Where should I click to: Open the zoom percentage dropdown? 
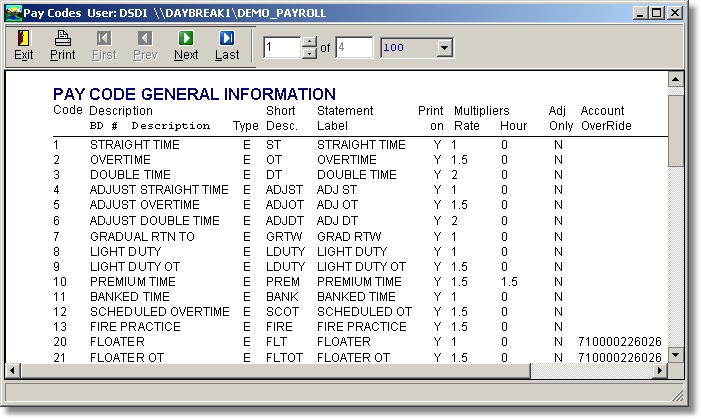[x=444, y=48]
